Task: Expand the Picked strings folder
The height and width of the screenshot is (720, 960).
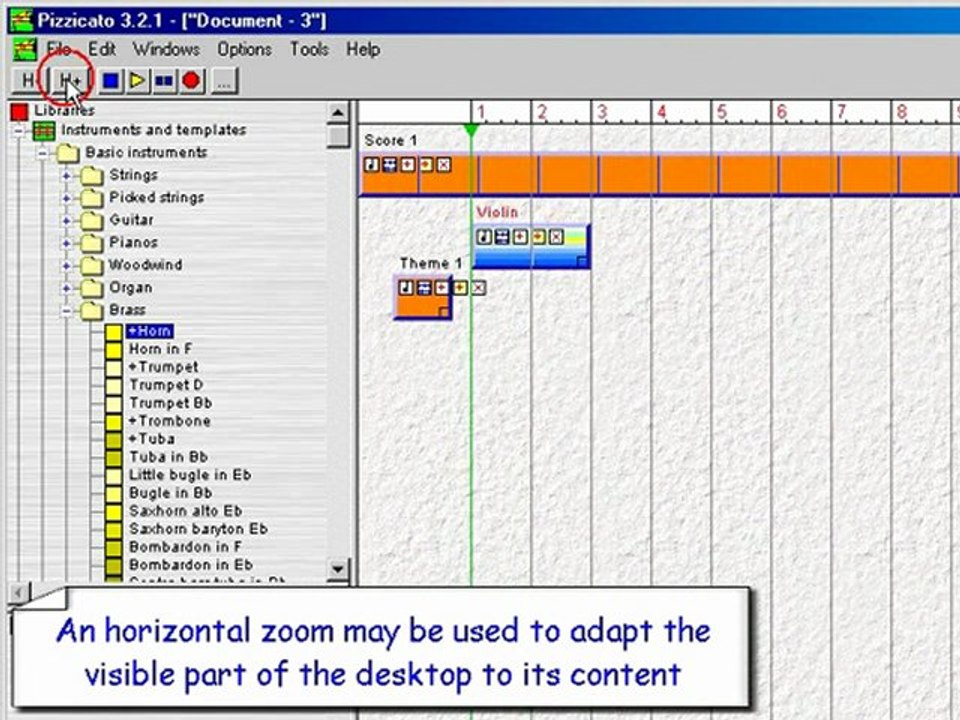Action: click(x=66, y=198)
